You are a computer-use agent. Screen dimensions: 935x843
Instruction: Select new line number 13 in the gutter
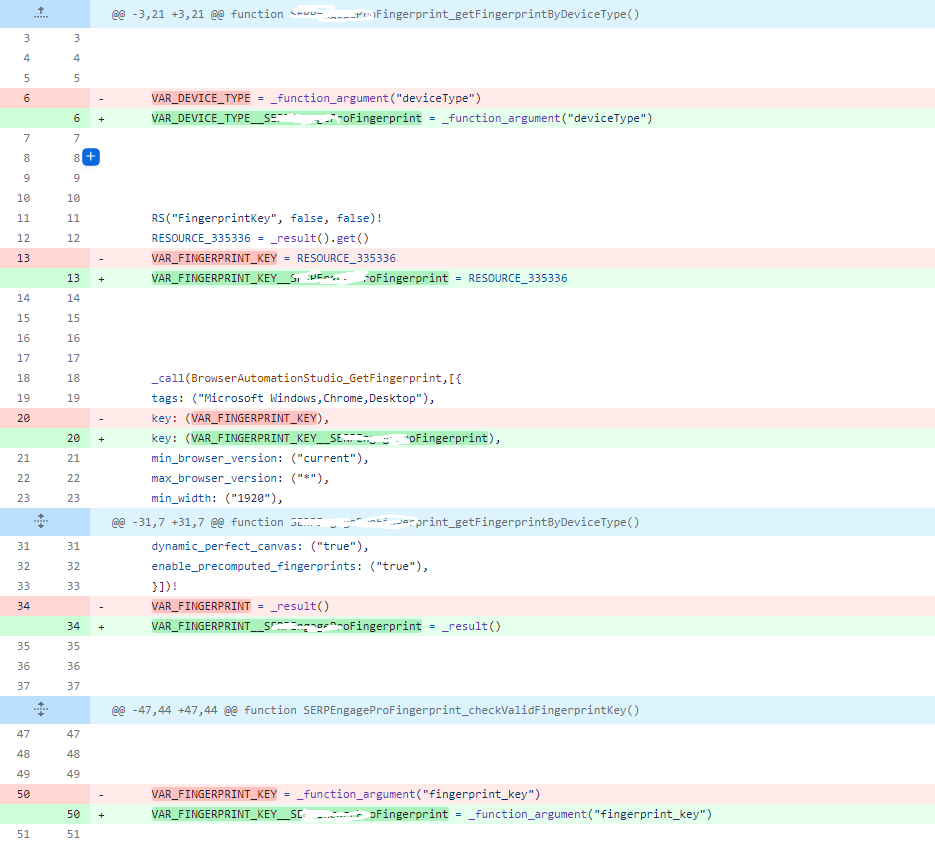(x=73, y=278)
